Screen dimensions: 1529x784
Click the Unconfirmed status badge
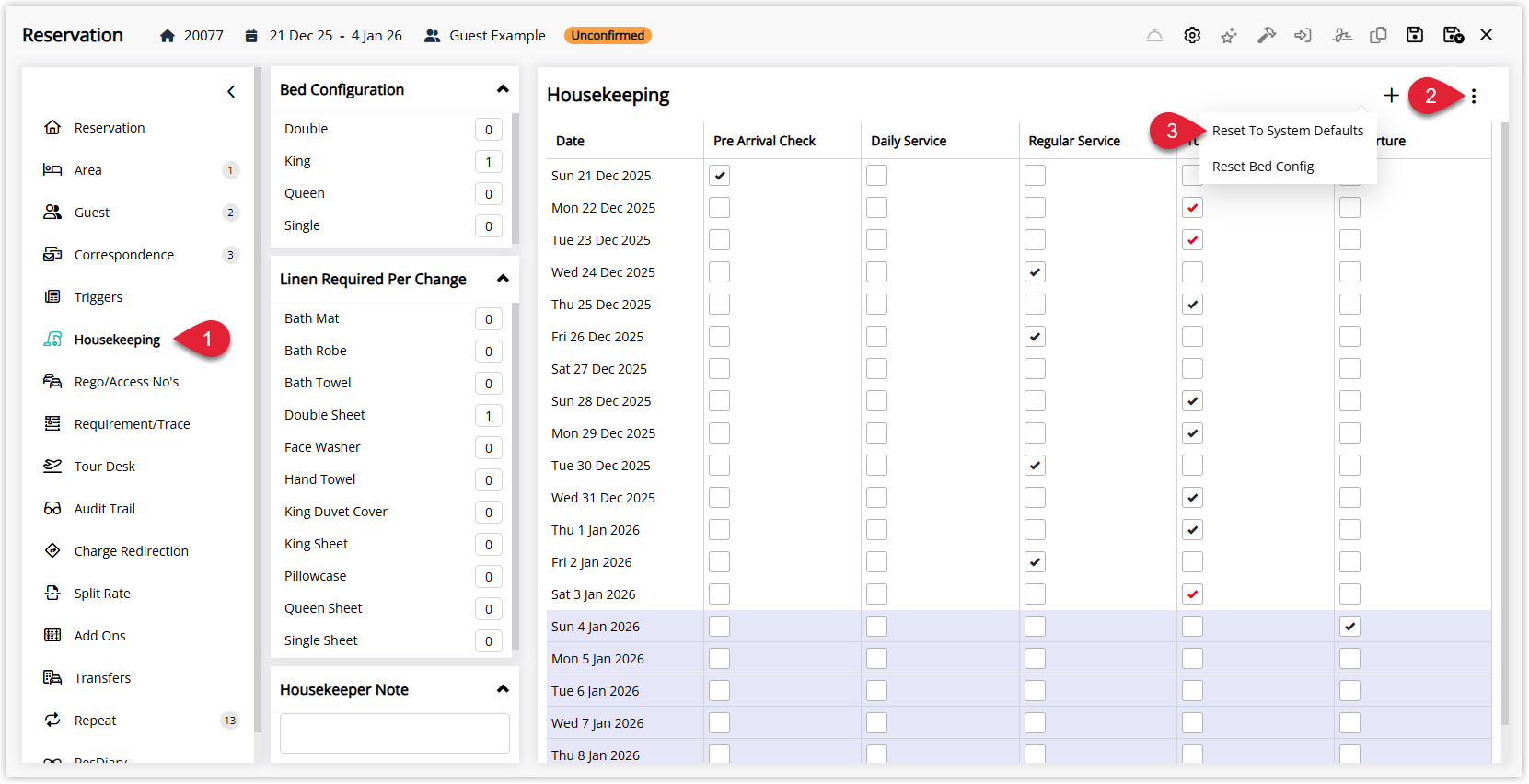pos(608,36)
